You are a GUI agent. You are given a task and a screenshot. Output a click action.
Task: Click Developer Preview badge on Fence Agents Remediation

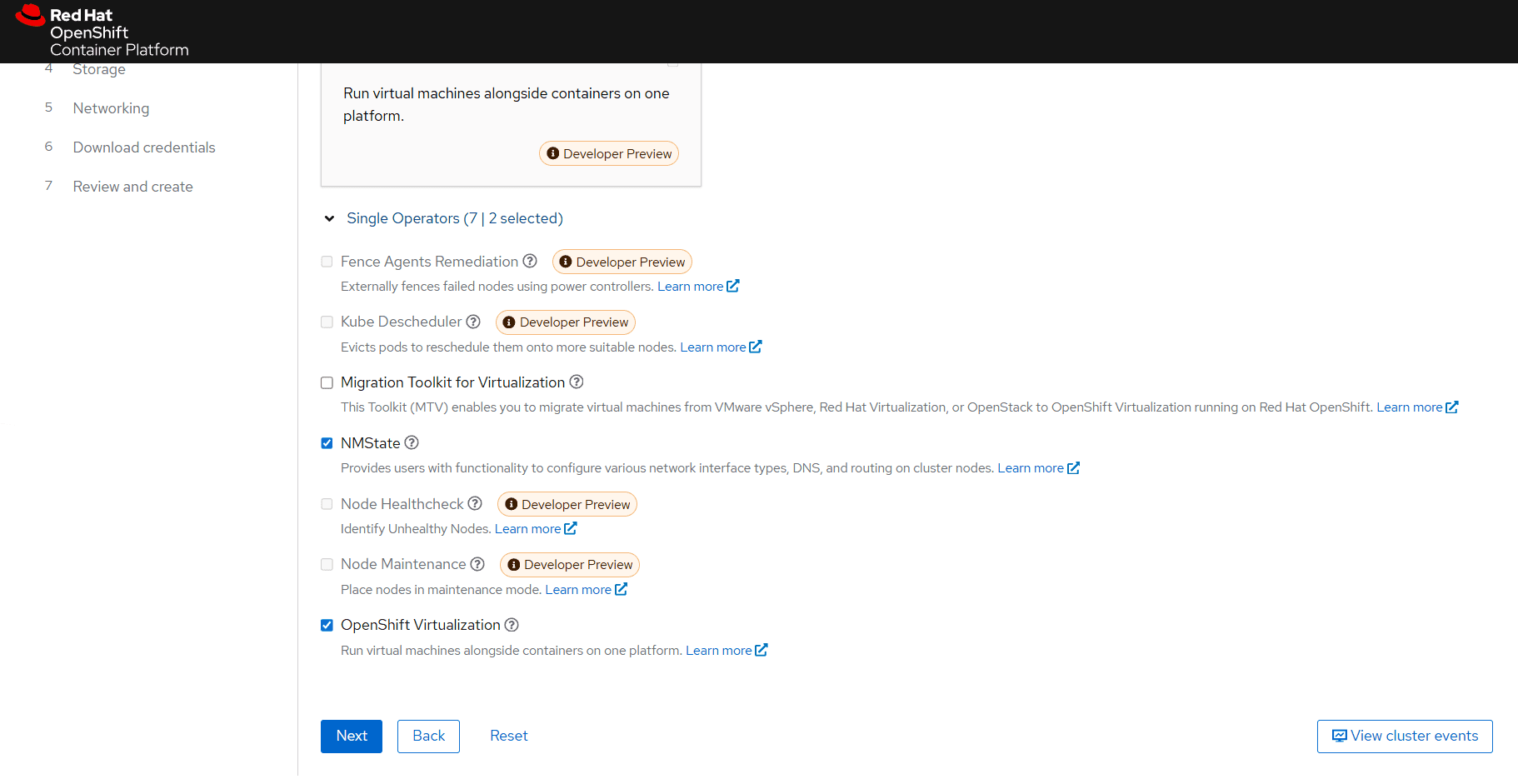tap(622, 262)
